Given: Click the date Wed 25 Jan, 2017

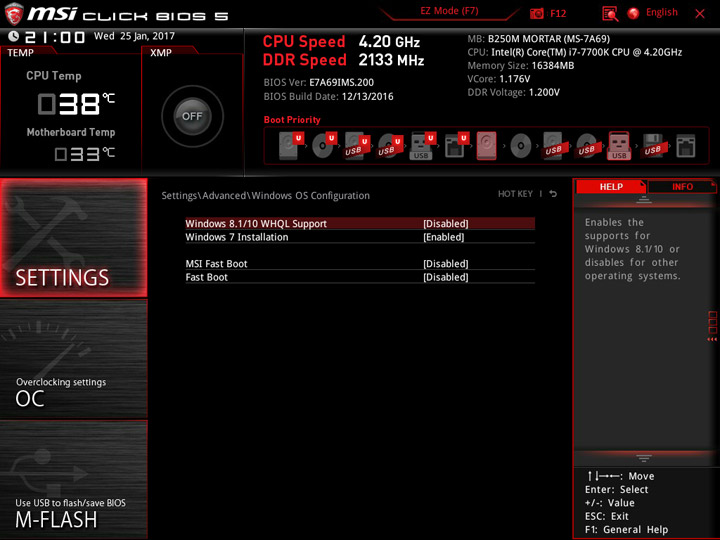Looking at the screenshot, I should pyautogui.click(x=134, y=36).
